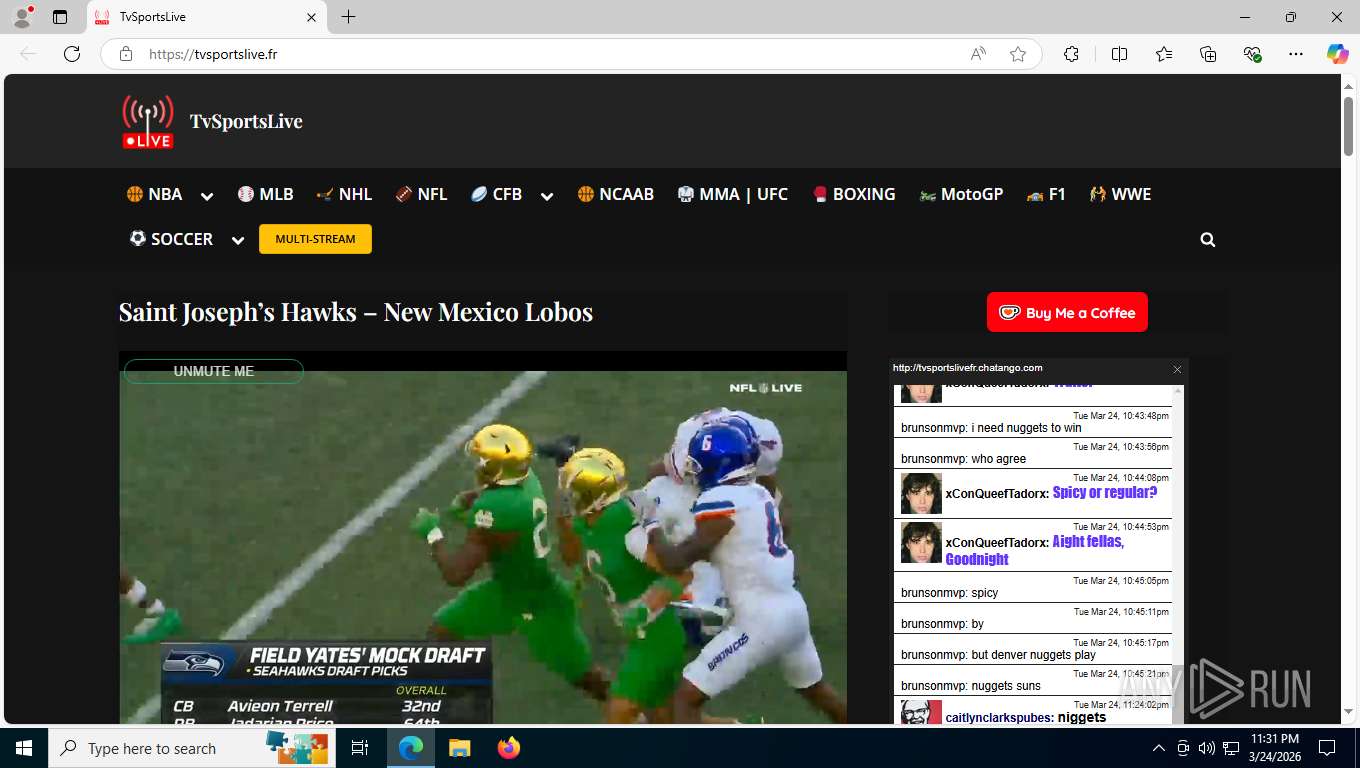This screenshot has height=768, width=1360.
Task: Select chat message 'nuggets suns'
Action: click(x=1006, y=686)
